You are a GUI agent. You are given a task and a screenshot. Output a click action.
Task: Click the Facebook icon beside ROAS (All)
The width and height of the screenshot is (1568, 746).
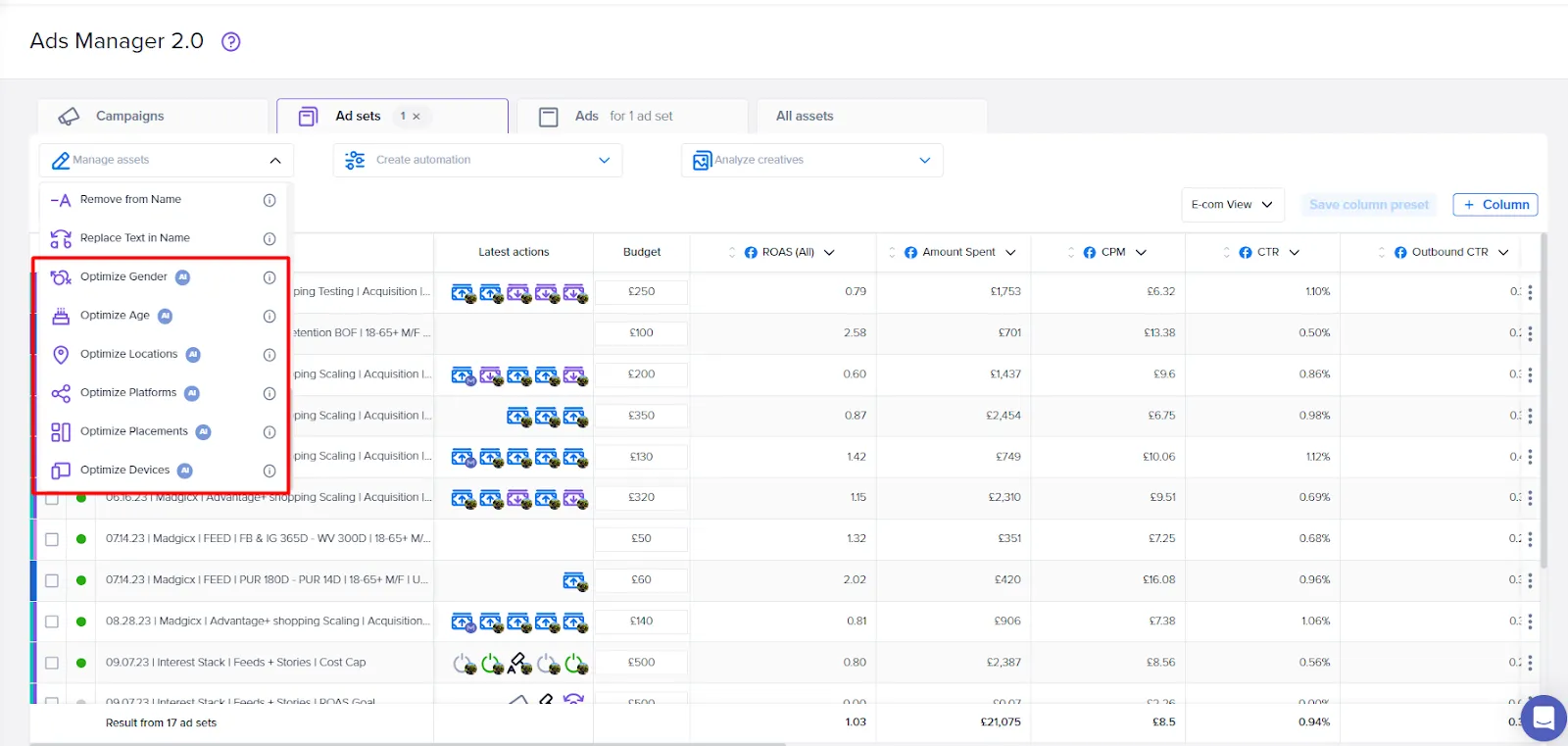751,253
